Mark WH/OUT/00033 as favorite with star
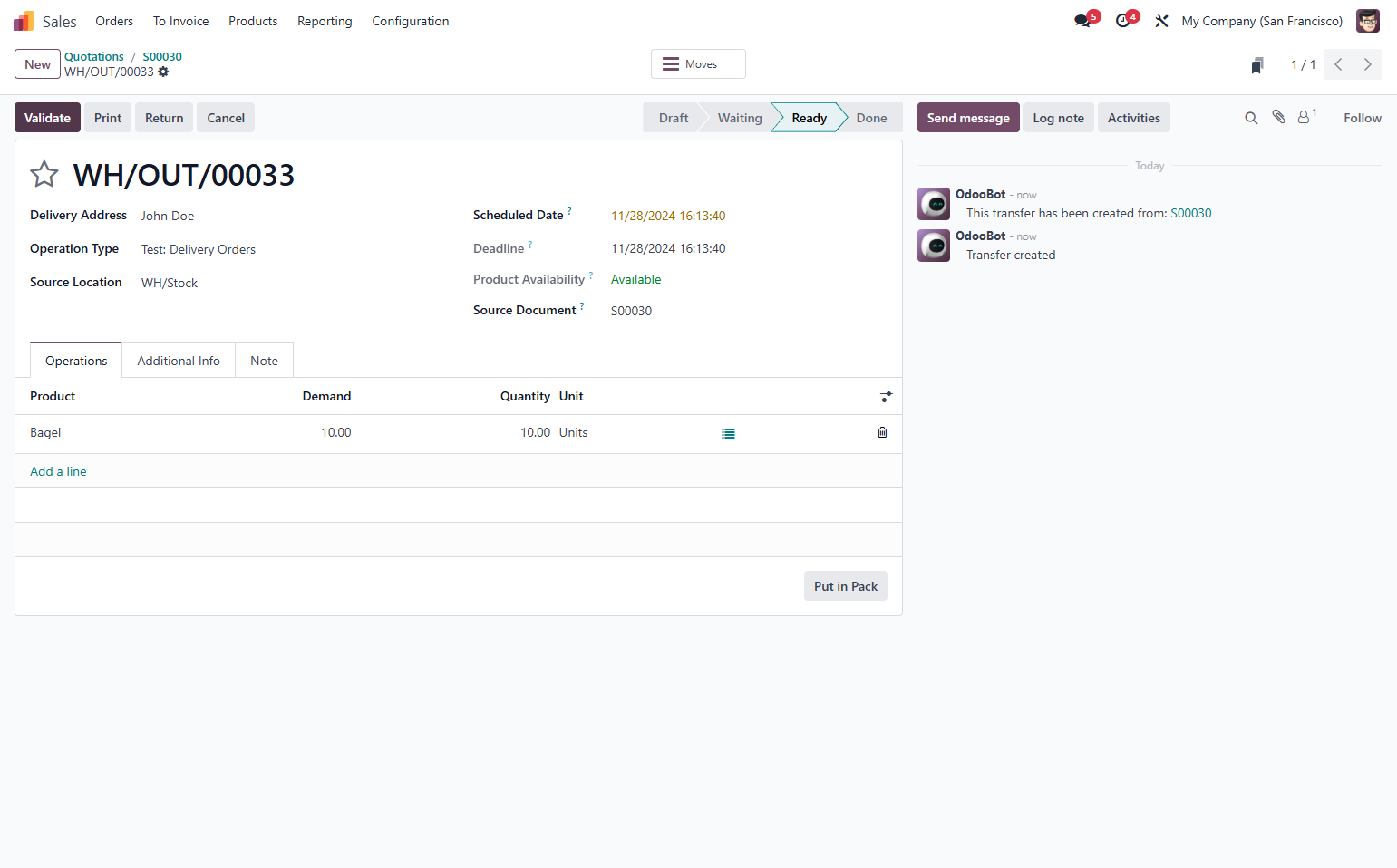 [x=44, y=174]
